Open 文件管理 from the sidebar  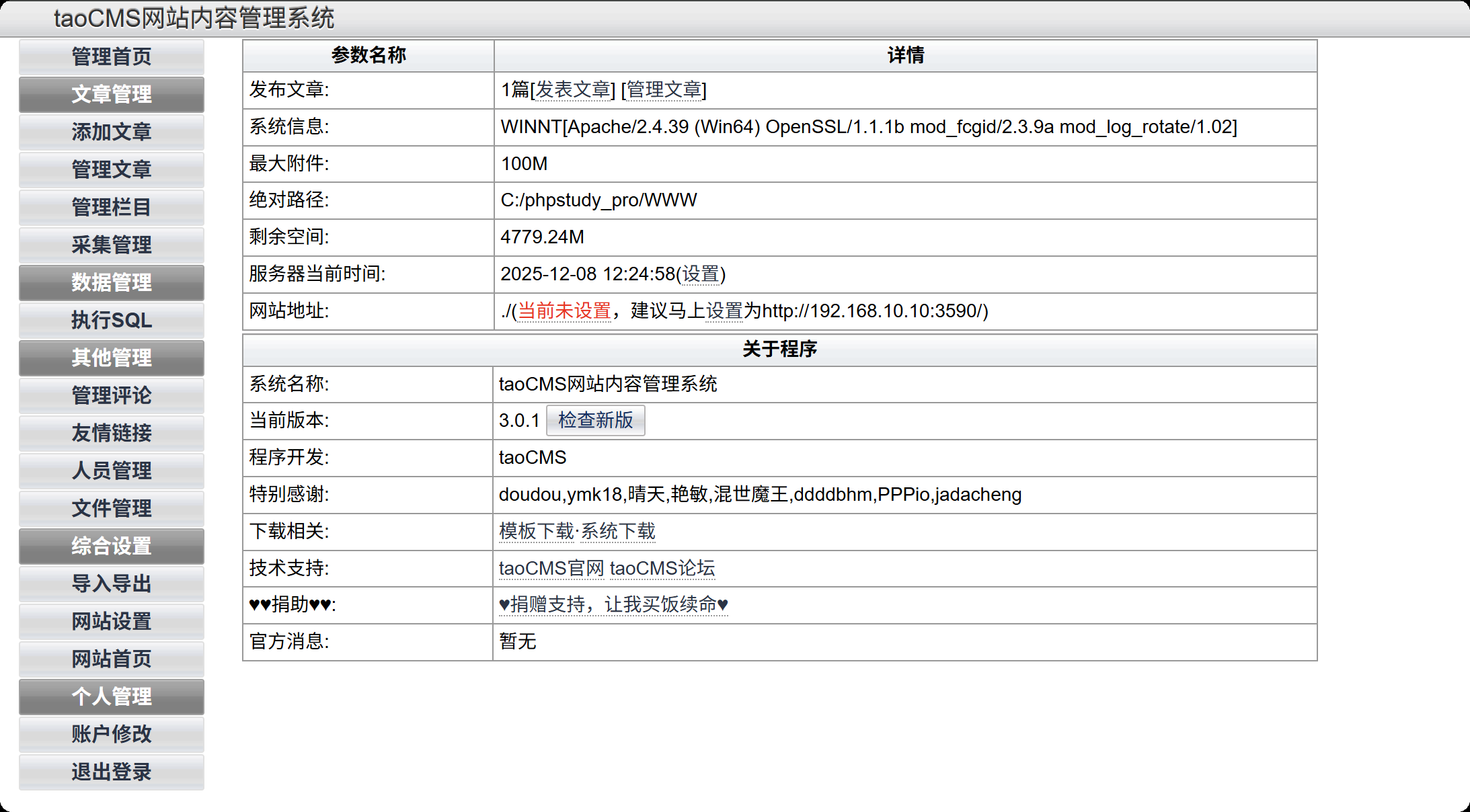coord(112,508)
